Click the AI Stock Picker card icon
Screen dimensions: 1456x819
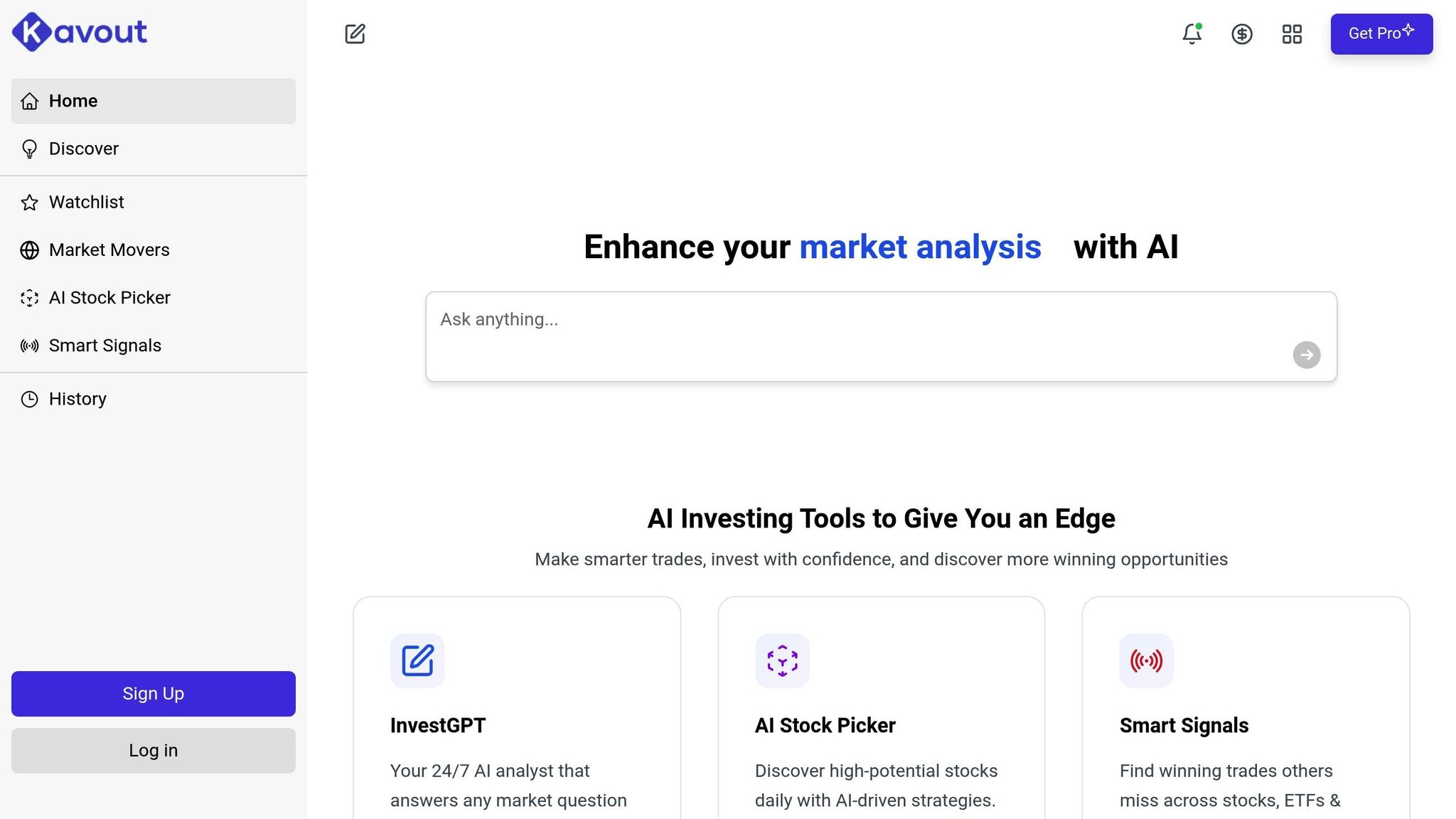[x=782, y=660]
